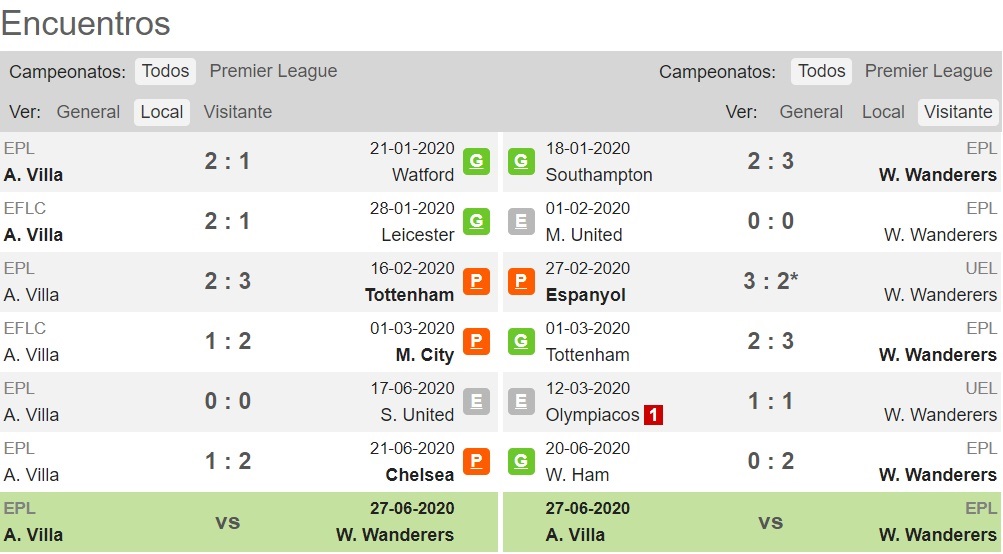Click red card badge next to Olympiacos
1003x554 pixels.
[653, 415]
